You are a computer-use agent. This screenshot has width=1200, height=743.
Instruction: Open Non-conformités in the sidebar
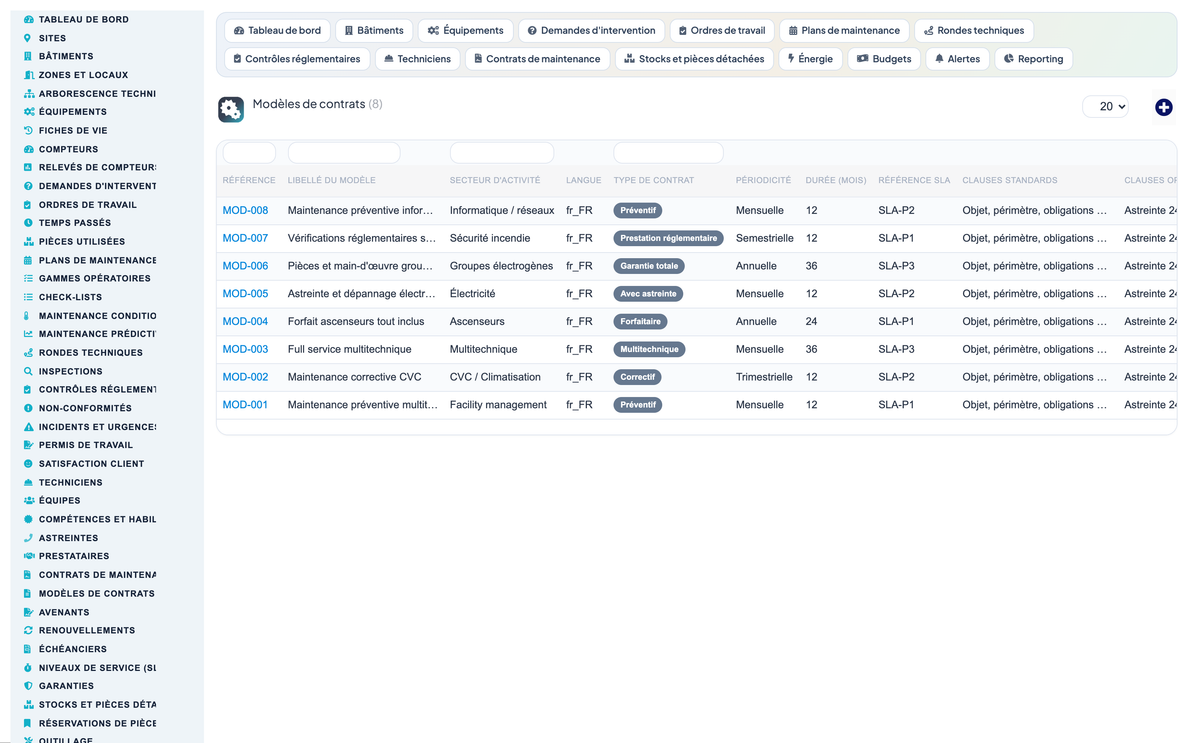85,408
